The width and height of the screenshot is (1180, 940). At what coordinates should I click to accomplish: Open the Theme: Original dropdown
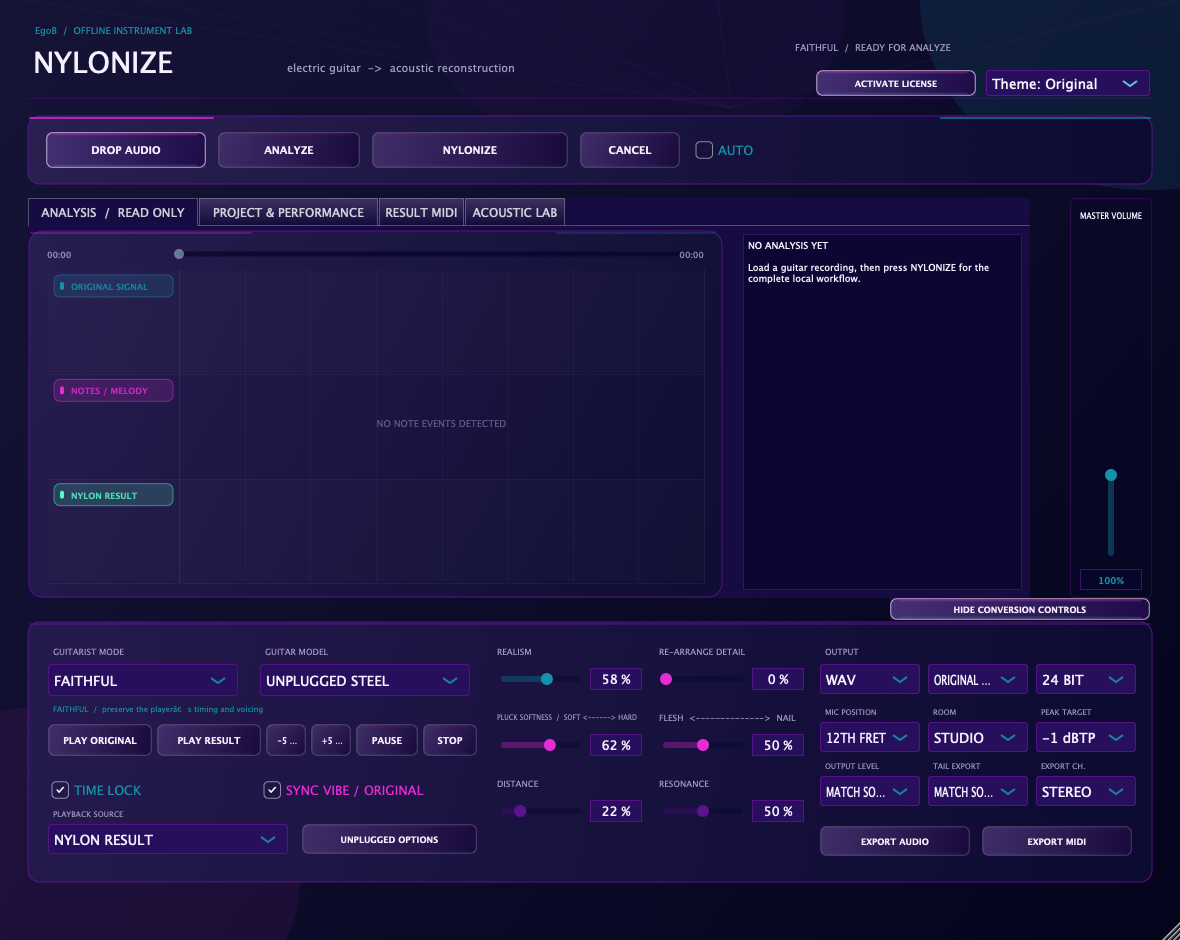tap(1067, 84)
